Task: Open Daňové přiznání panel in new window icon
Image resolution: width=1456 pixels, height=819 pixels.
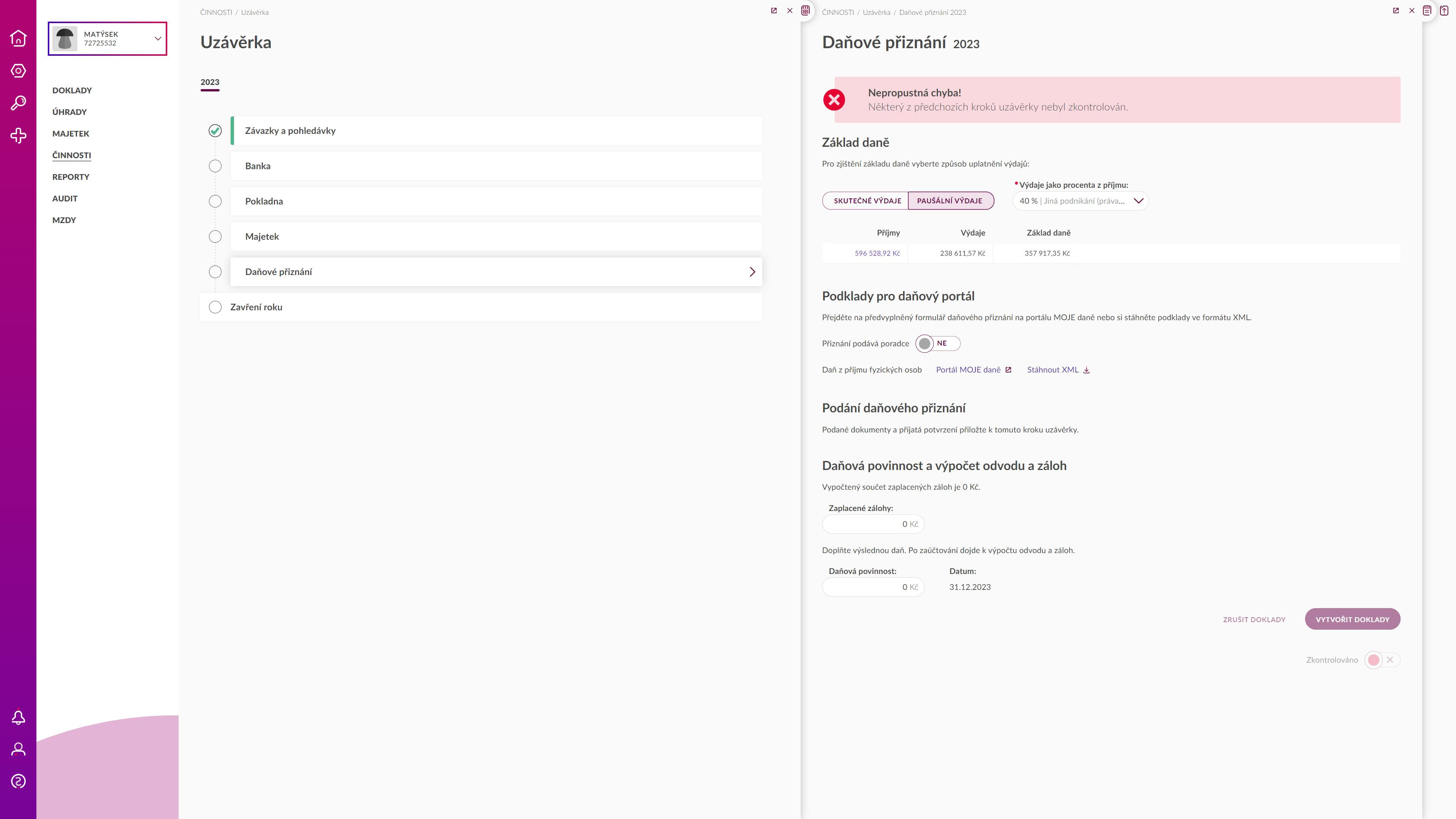Action: coord(1396,11)
